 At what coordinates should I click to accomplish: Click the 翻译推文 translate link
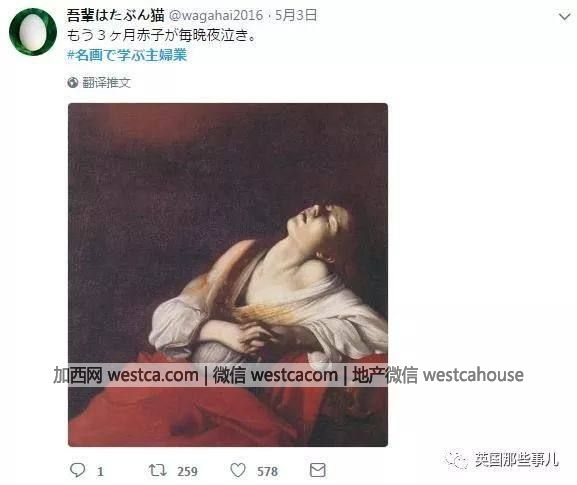(106, 82)
